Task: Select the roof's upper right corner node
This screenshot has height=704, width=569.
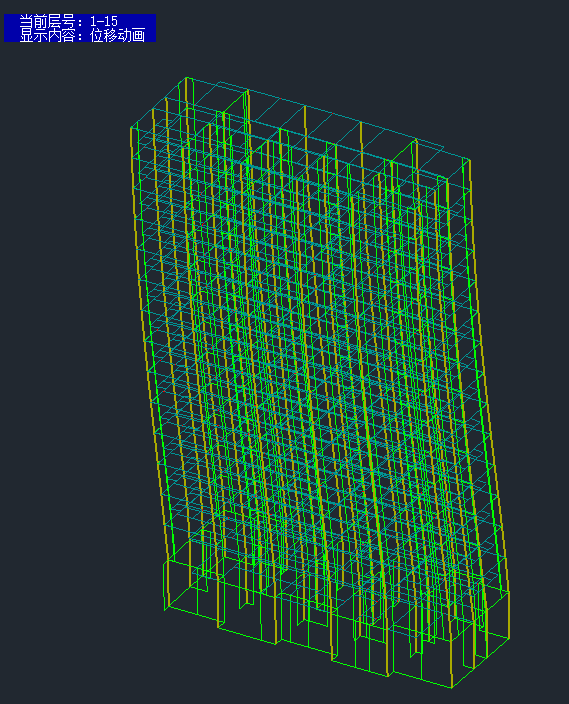Action: 470,159
